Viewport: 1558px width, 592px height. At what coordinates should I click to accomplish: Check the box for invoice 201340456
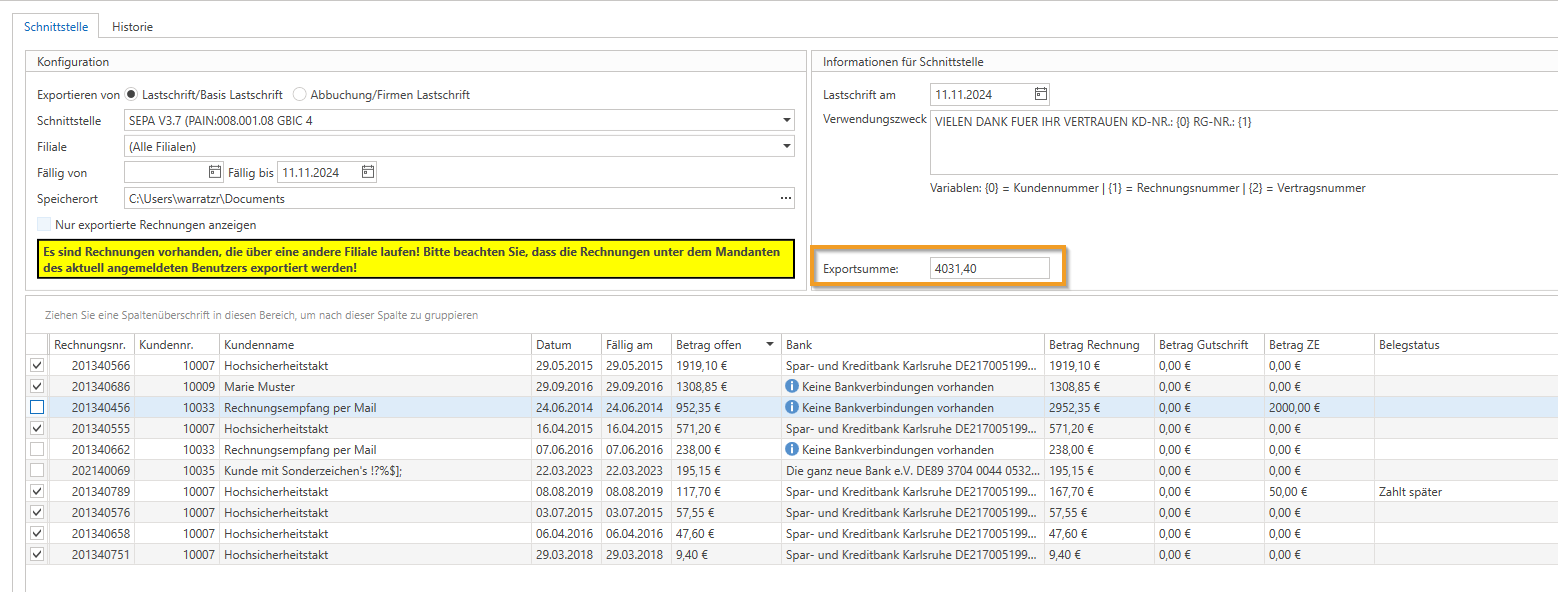point(37,407)
